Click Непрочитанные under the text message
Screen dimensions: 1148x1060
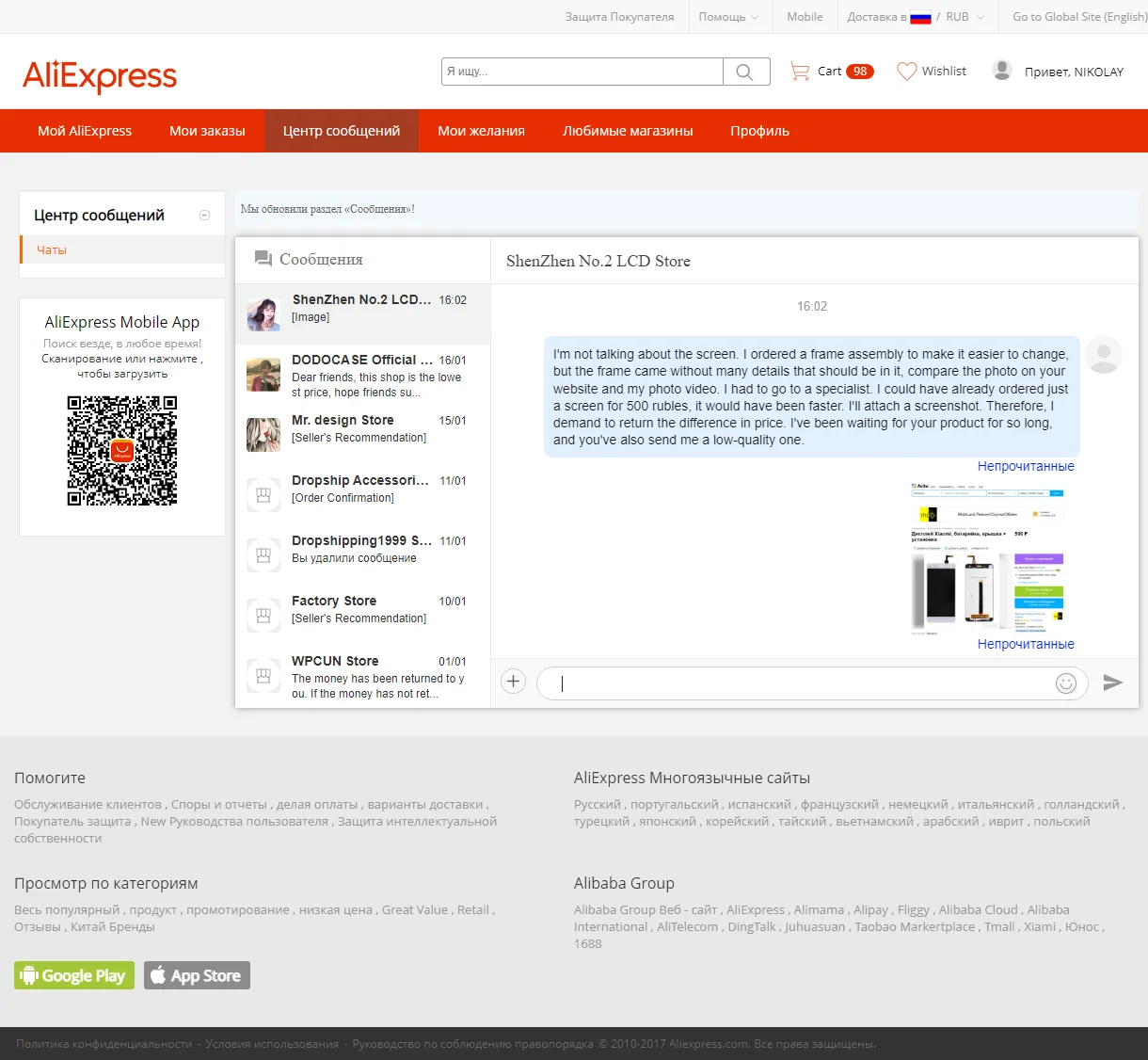point(1026,466)
